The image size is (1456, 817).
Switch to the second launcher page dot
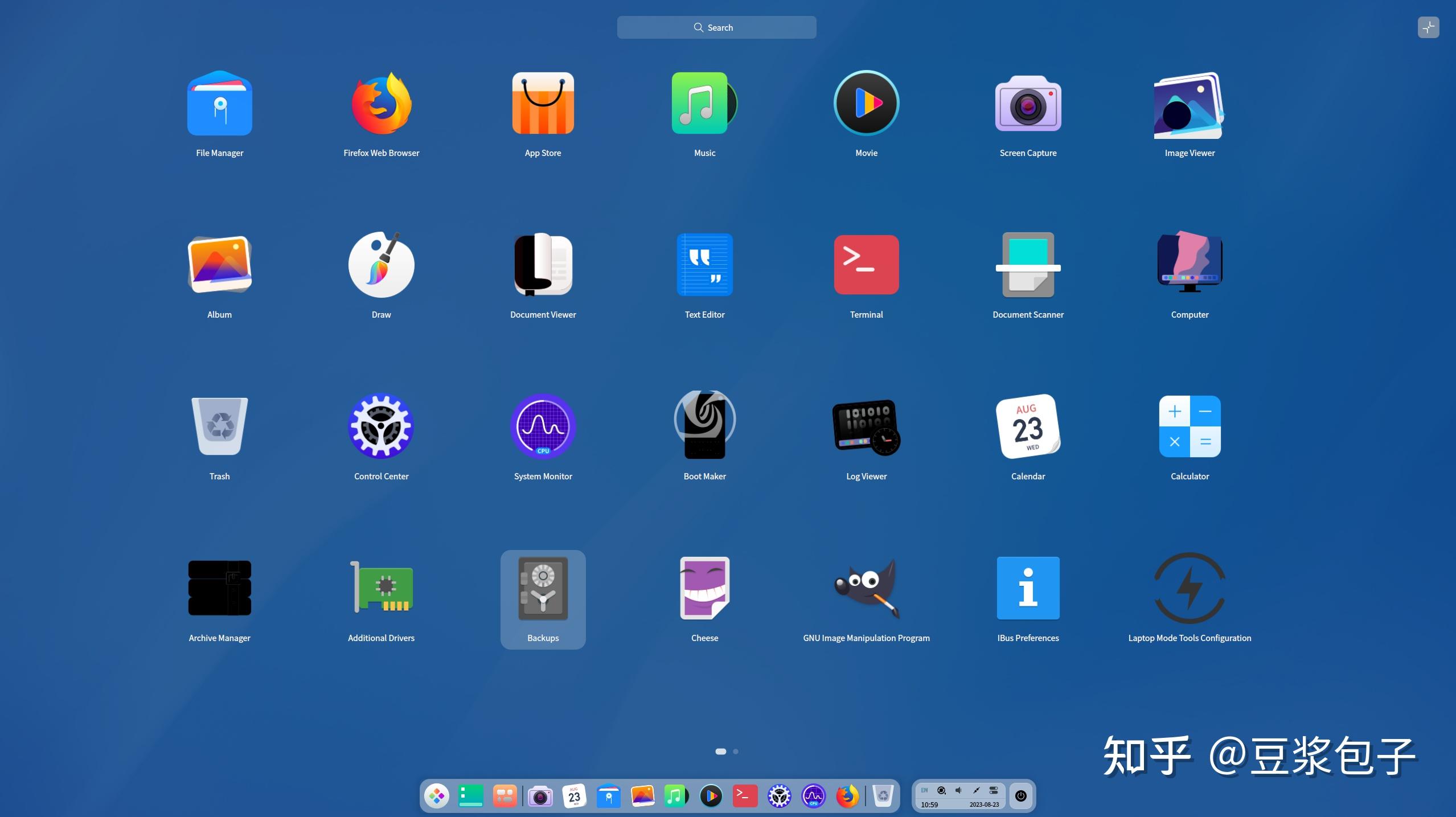tap(735, 752)
